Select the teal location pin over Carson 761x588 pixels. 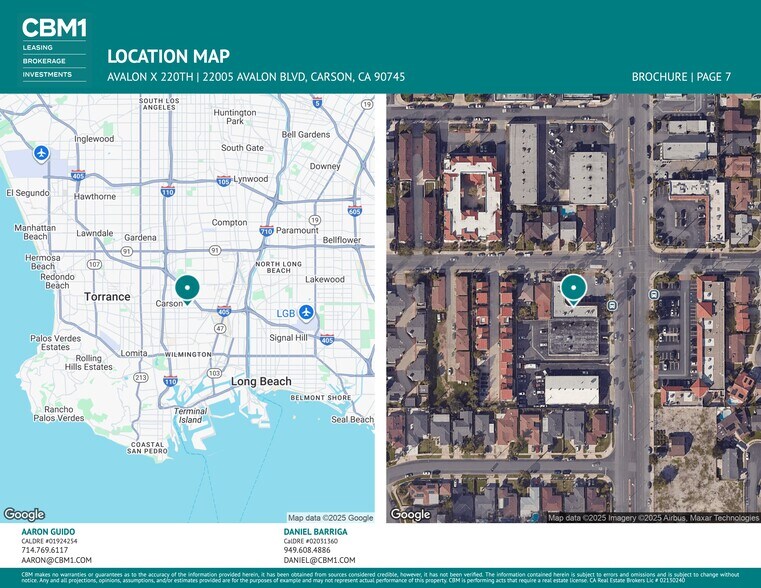pos(187,287)
